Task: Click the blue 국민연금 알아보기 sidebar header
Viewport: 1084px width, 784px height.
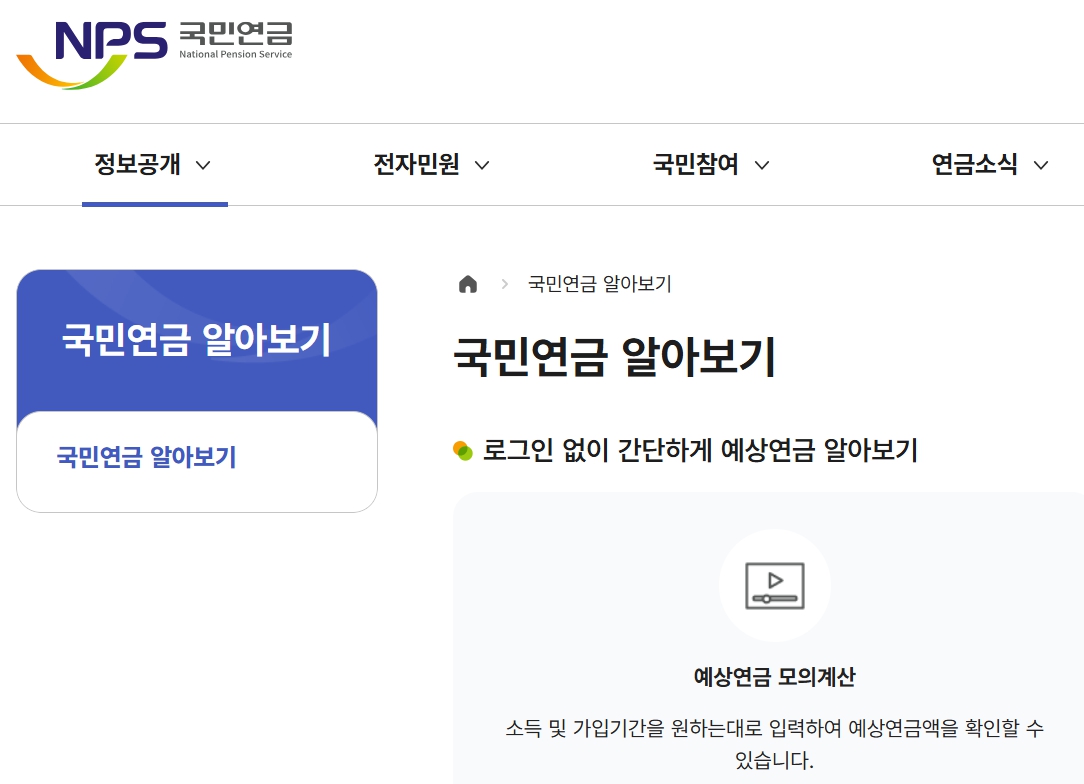Action: tap(197, 339)
